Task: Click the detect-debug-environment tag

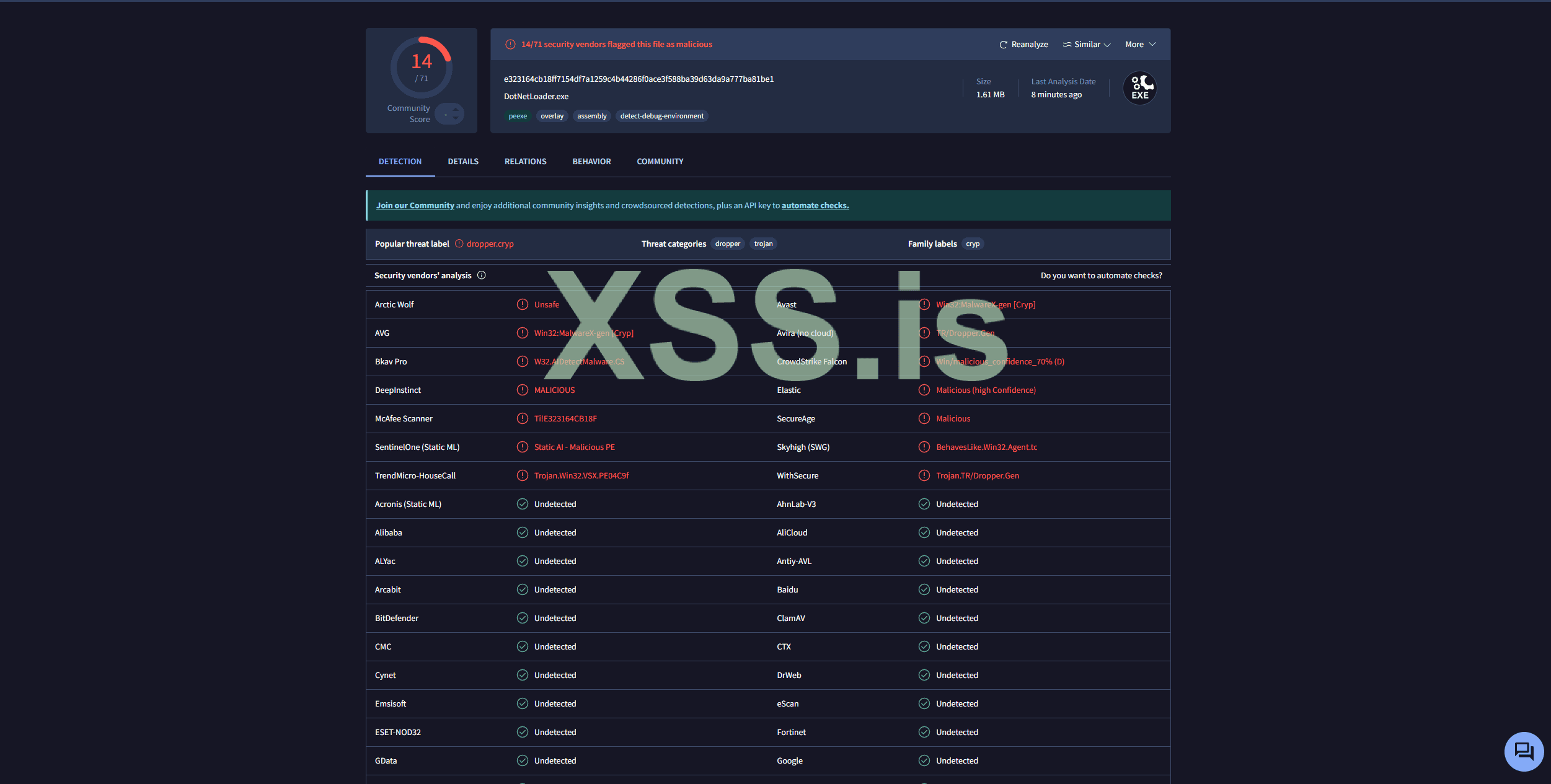Action: [661, 117]
